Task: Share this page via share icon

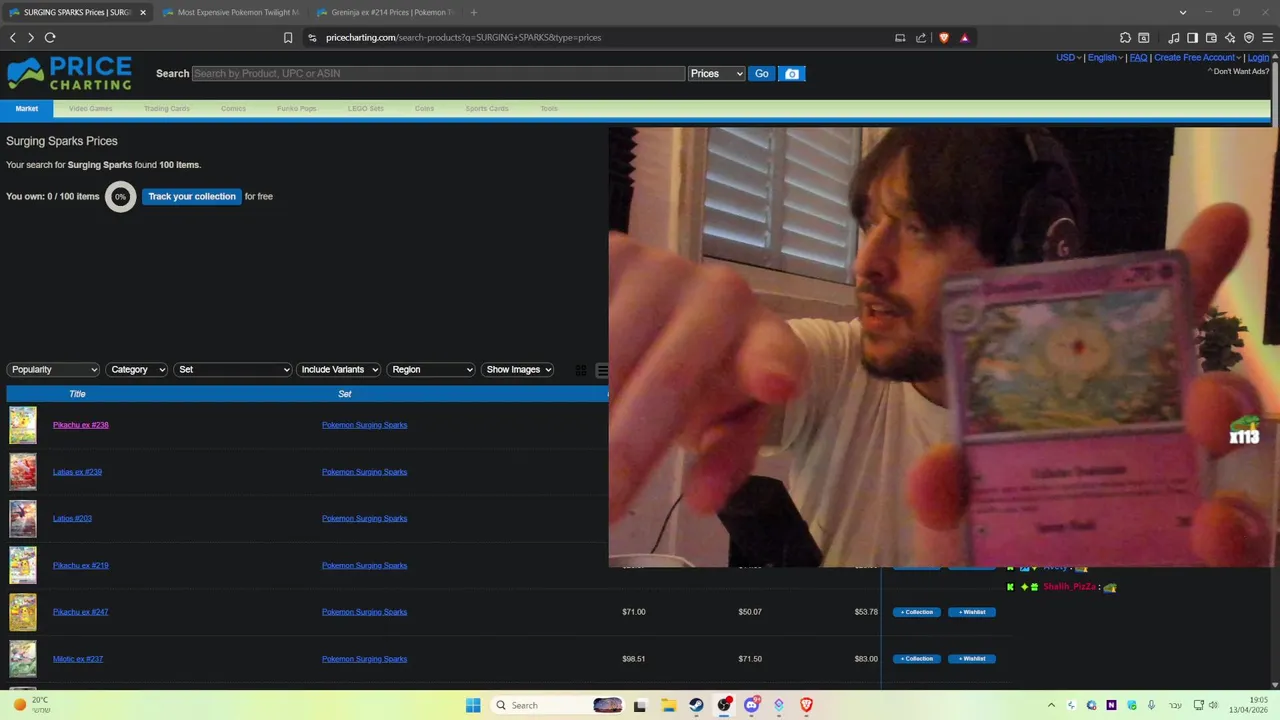Action: click(x=921, y=38)
